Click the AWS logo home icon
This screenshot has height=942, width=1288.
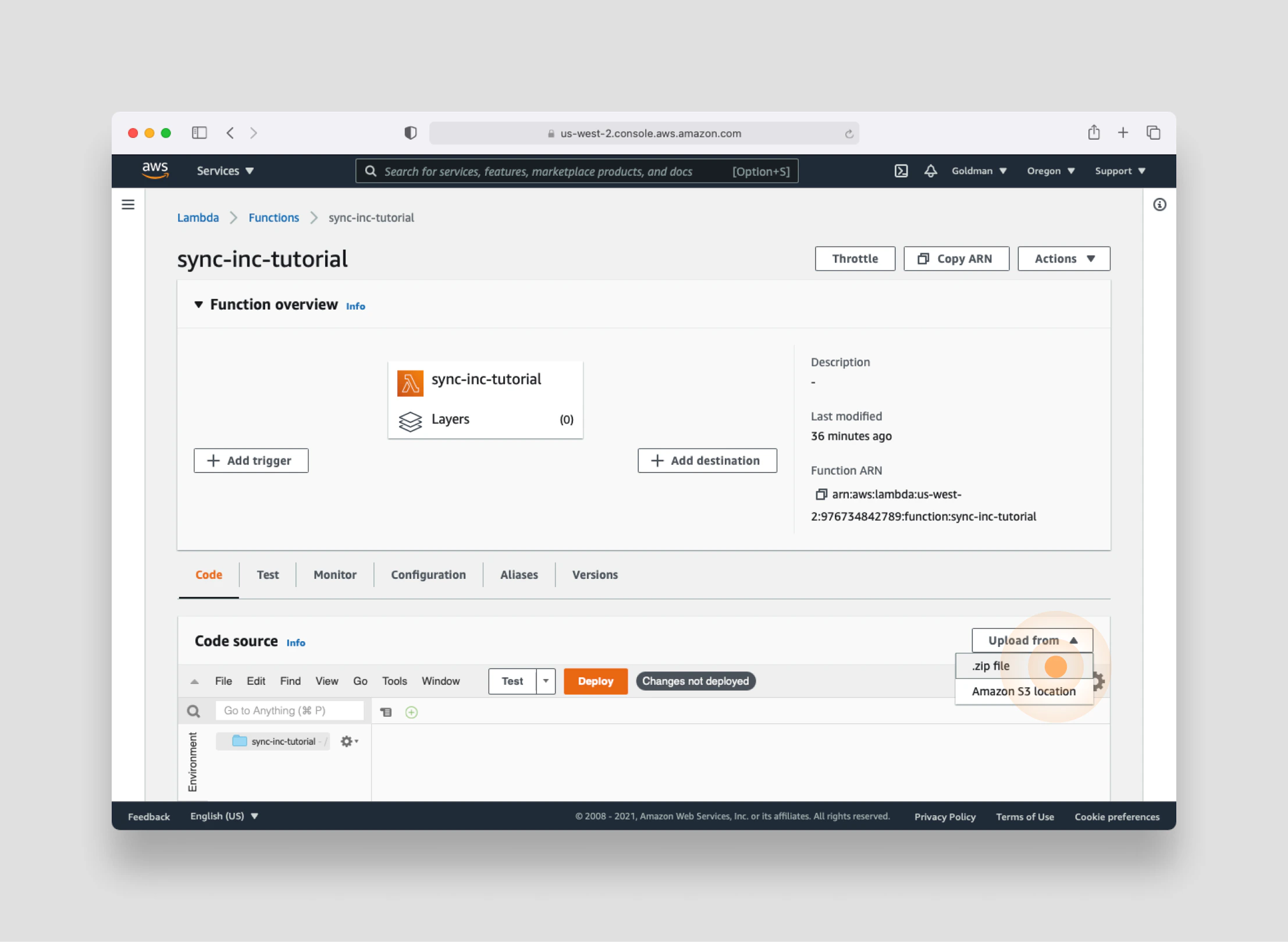click(x=155, y=170)
